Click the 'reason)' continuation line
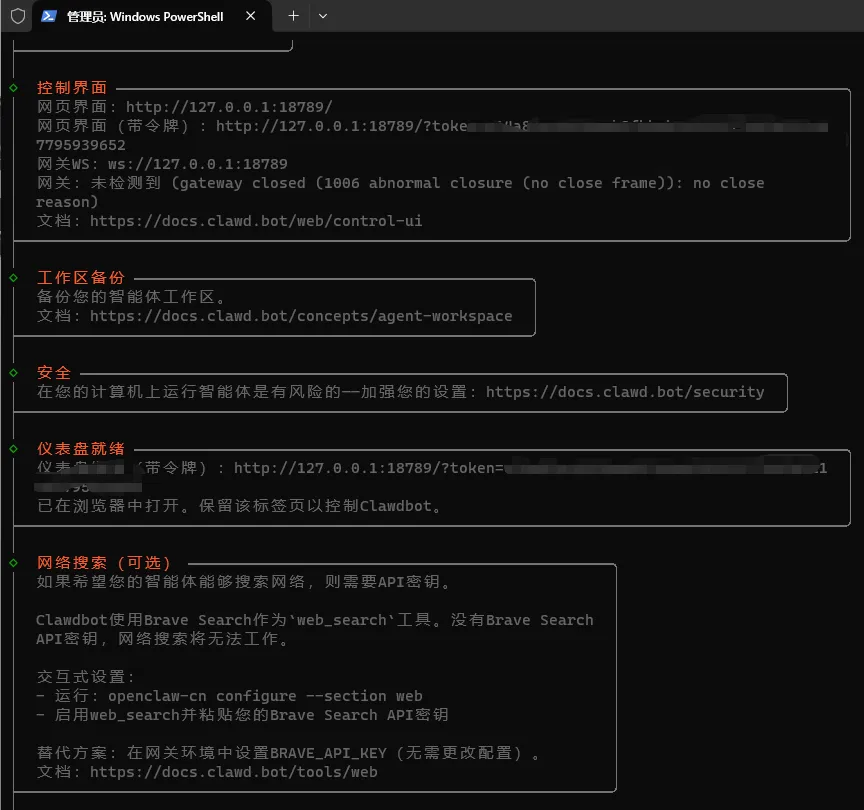The width and height of the screenshot is (864, 810). pos(67,202)
